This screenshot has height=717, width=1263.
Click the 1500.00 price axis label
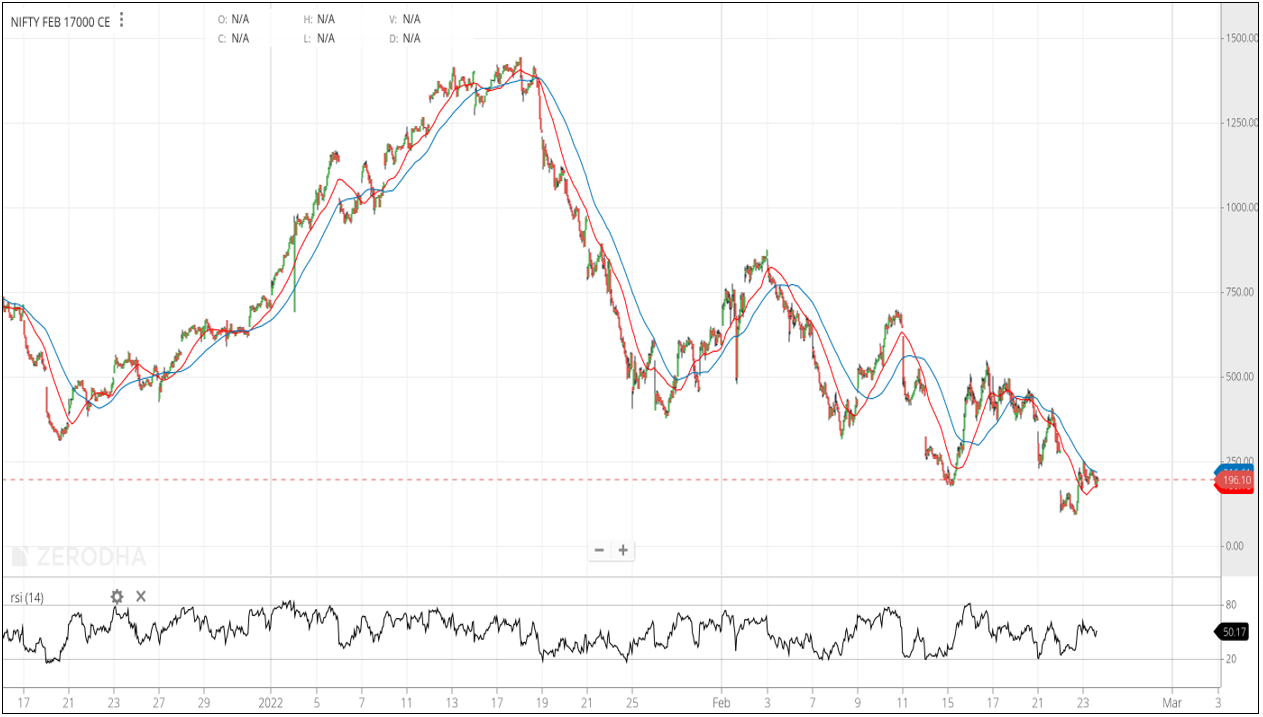point(1240,38)
